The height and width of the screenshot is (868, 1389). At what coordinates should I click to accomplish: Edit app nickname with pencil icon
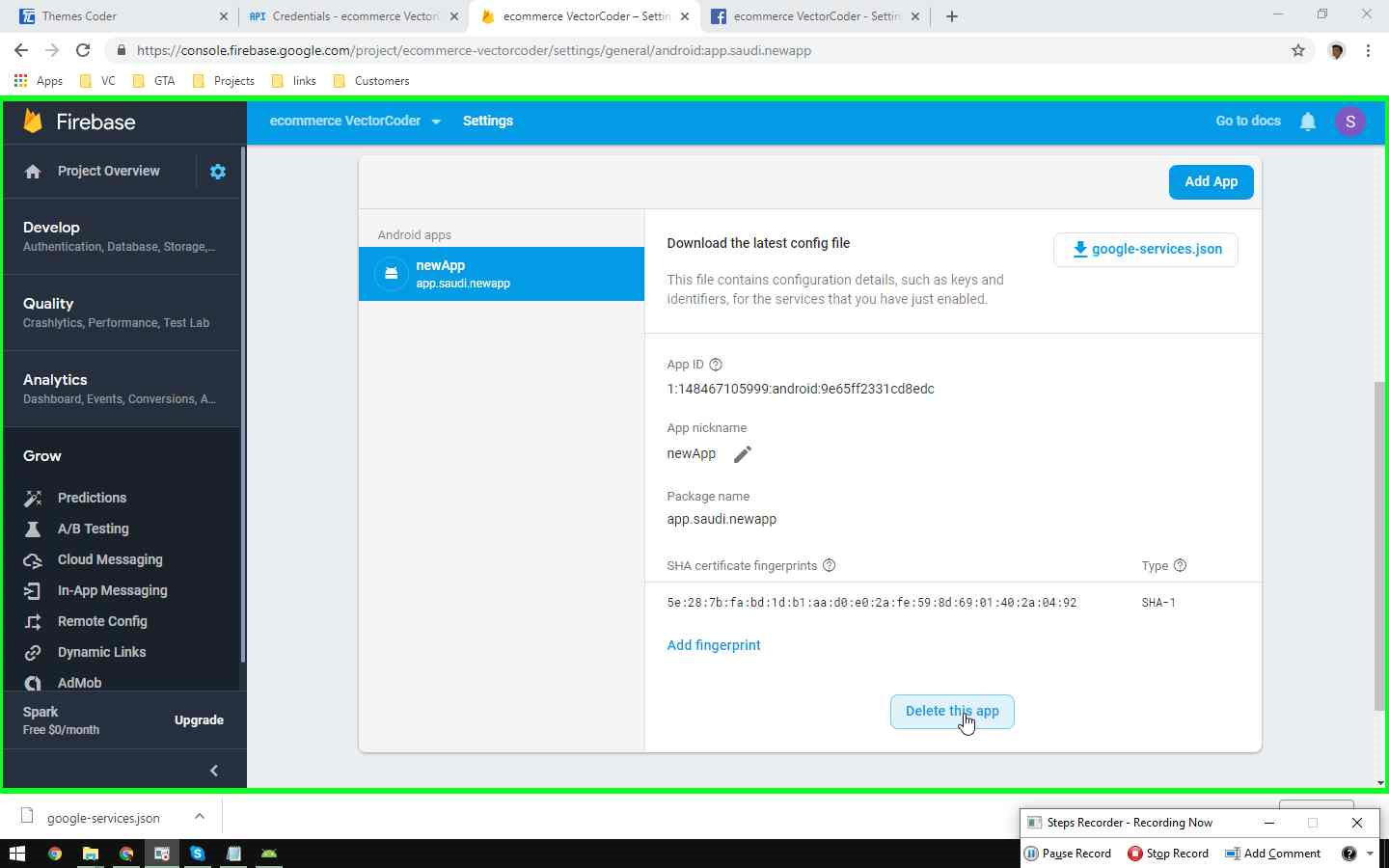tap(742, 454)
